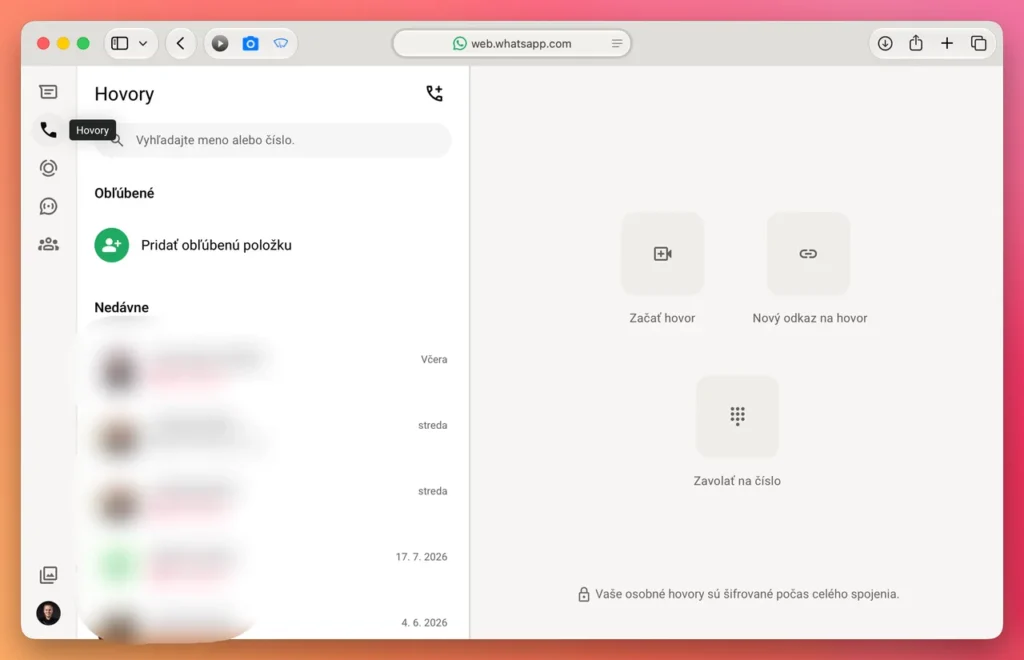Toggle Safari sidebar button
Screen dimensions: 1024x660
point(120,44)
